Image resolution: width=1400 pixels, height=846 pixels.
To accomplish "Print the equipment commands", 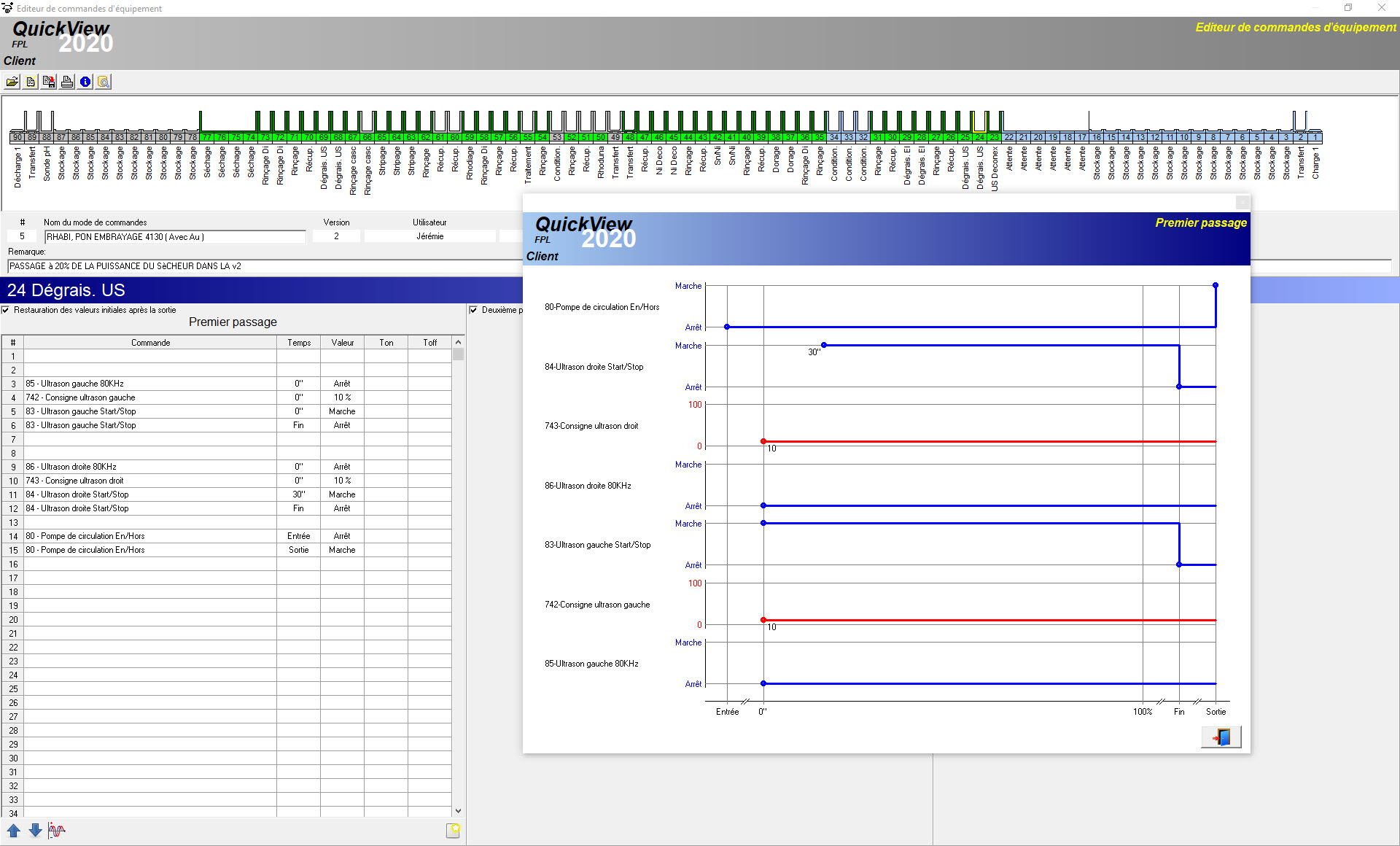I will coord(67,82).
